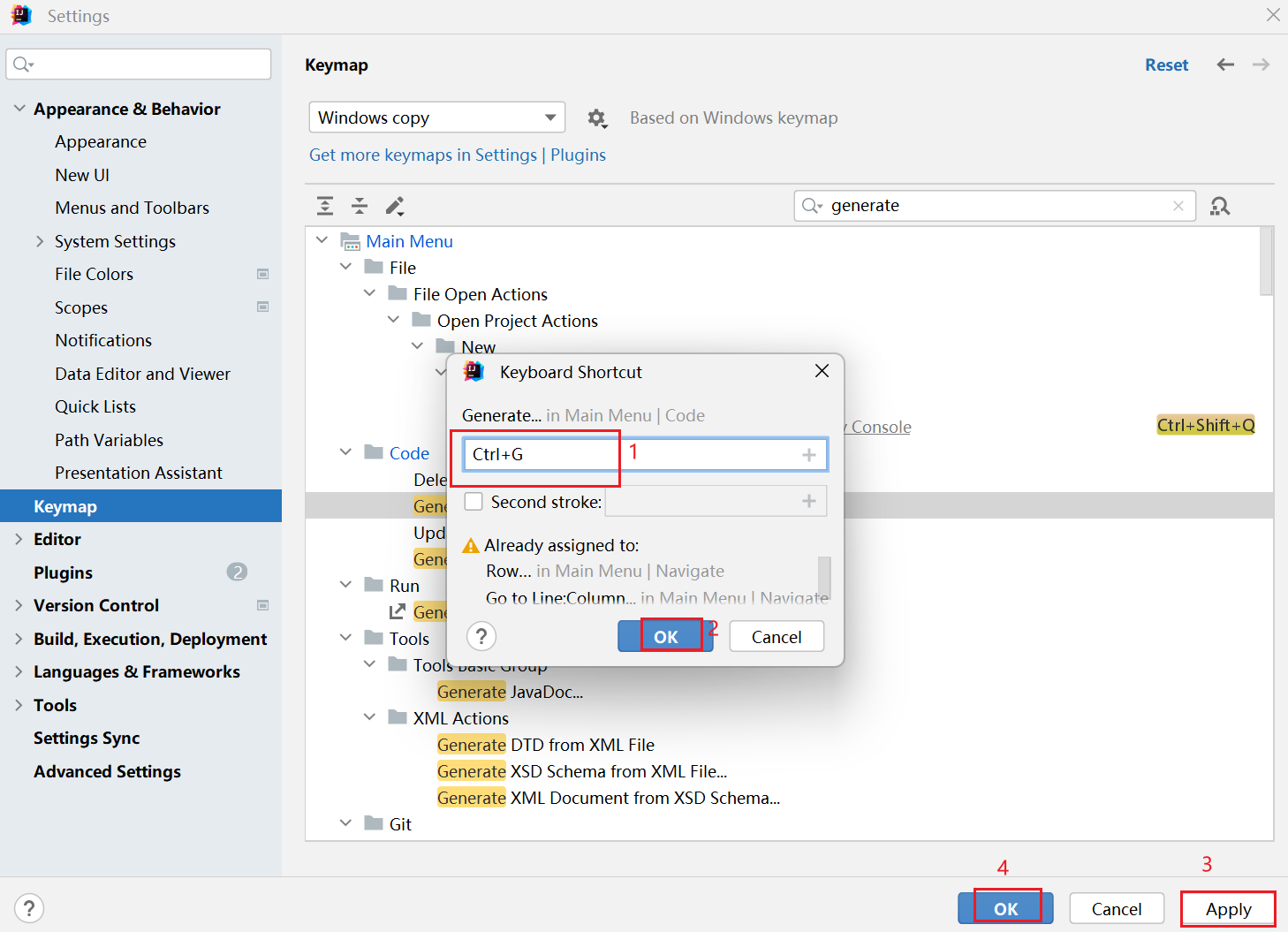The height and width of the screenshot is (932, 1288).
Task: Click the Ctrl+G shortcut input field
Action: [x=646, y=454]
